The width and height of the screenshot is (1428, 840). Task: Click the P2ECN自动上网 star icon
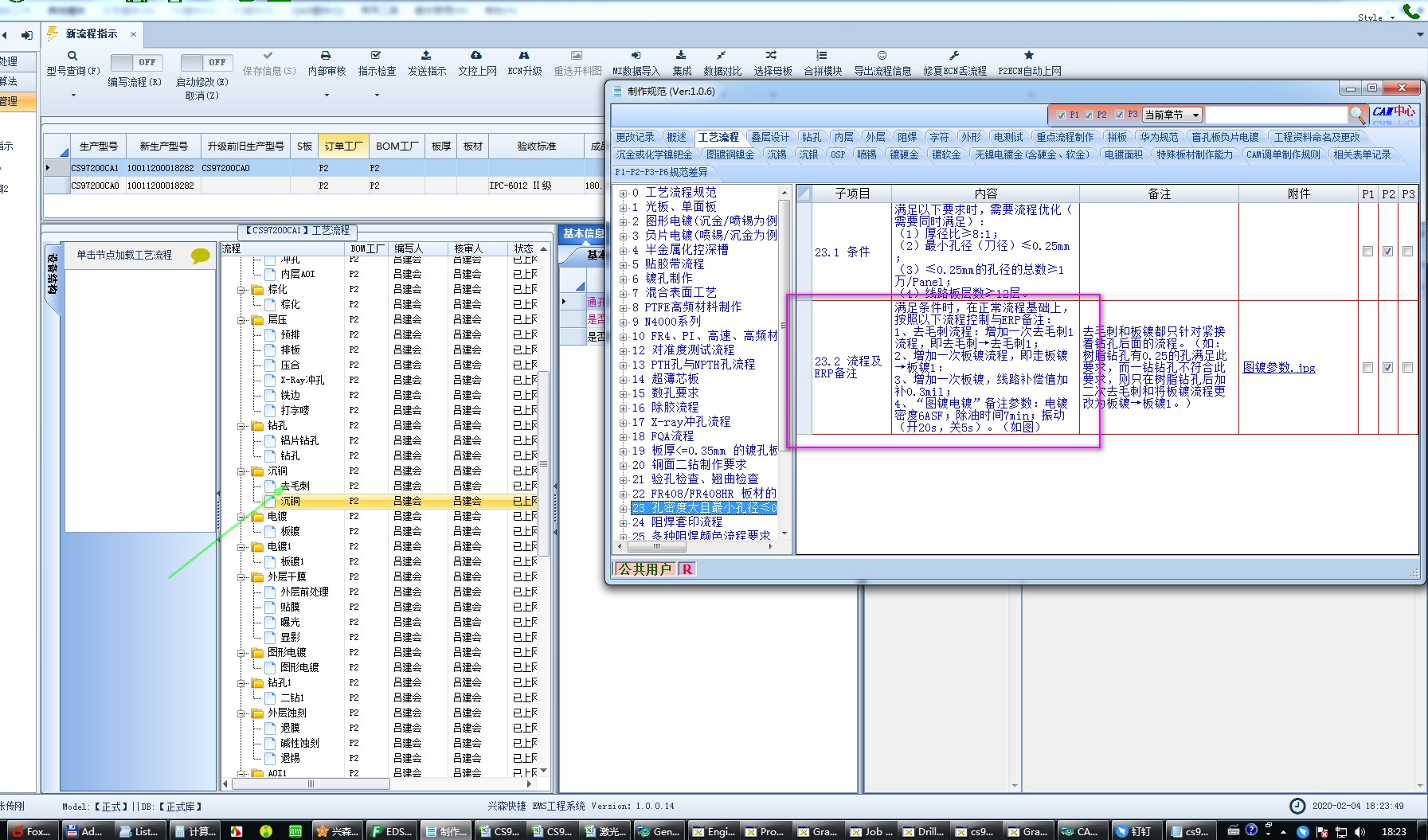click(x=1029, y=56)
